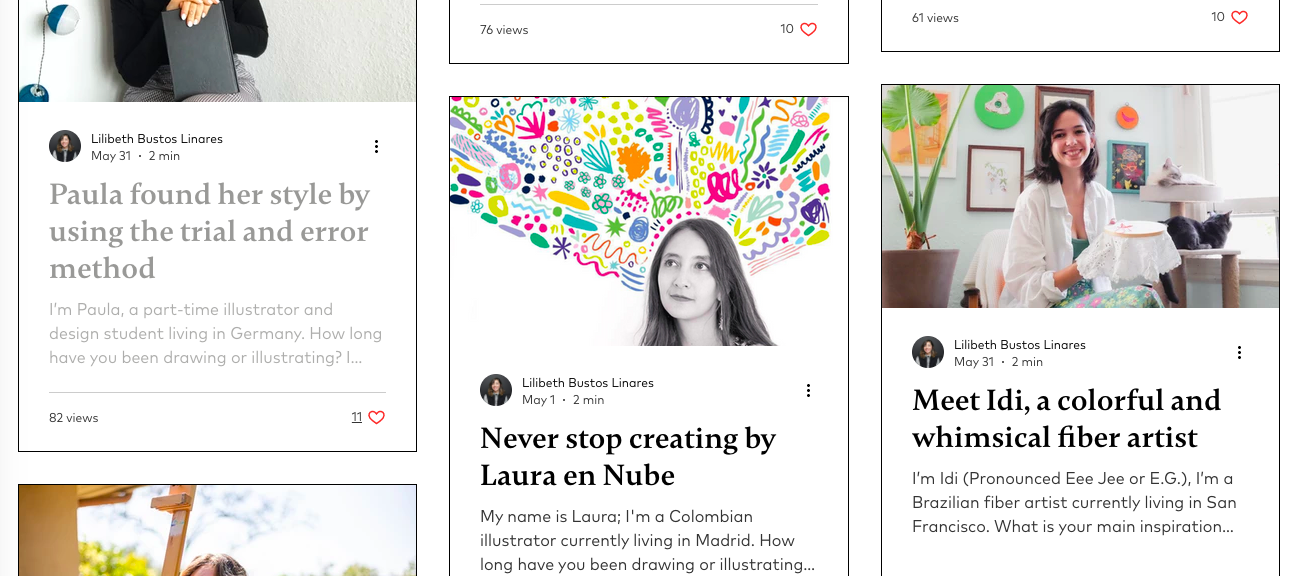Click Lilibeth Bustos Linares name above Meet Idi
The height and width of the screenshot is (576, 1299).
tap(1020, 345)
